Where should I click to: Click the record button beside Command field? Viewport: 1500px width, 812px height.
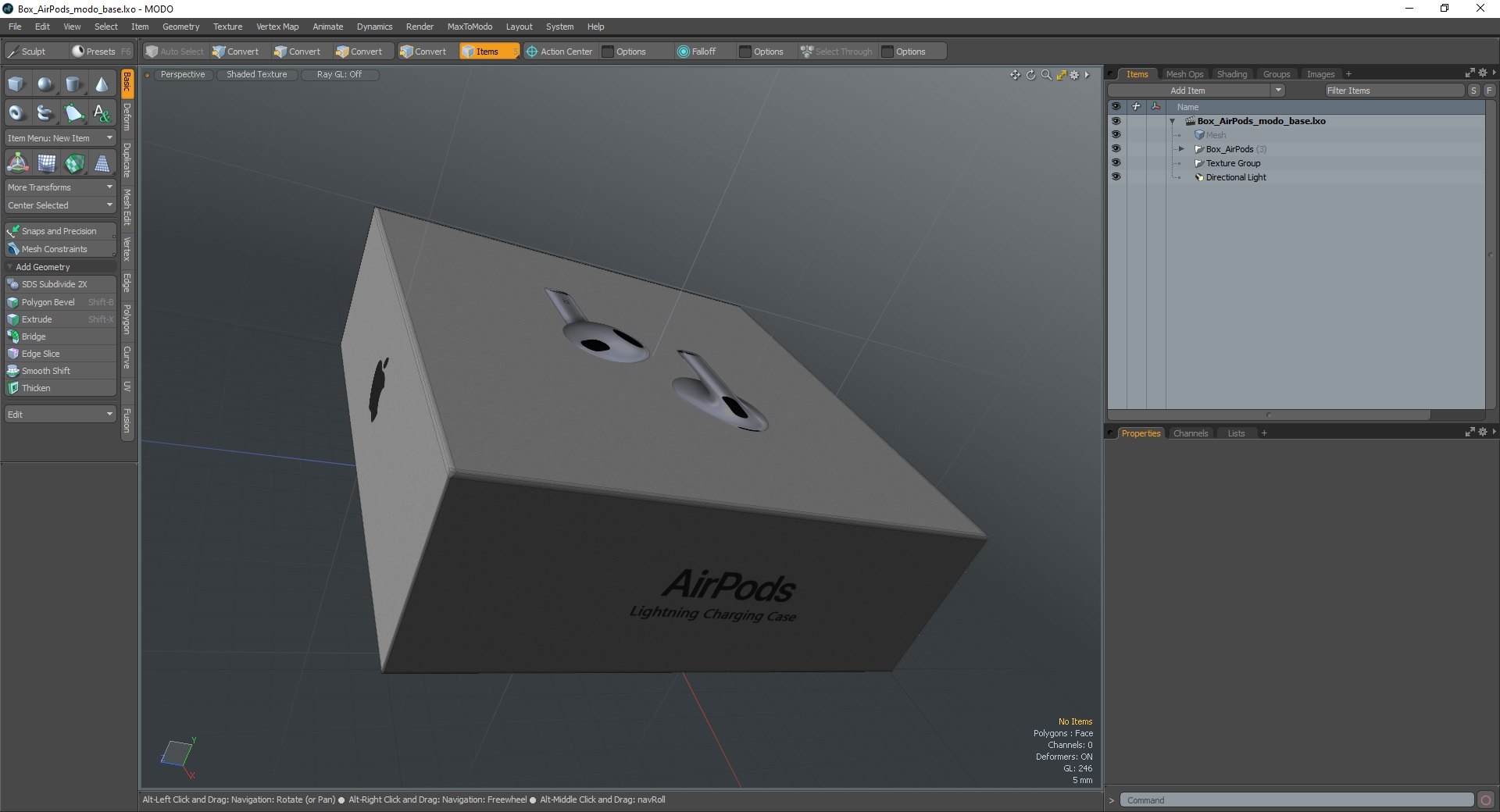click(x=1486, y=800)
